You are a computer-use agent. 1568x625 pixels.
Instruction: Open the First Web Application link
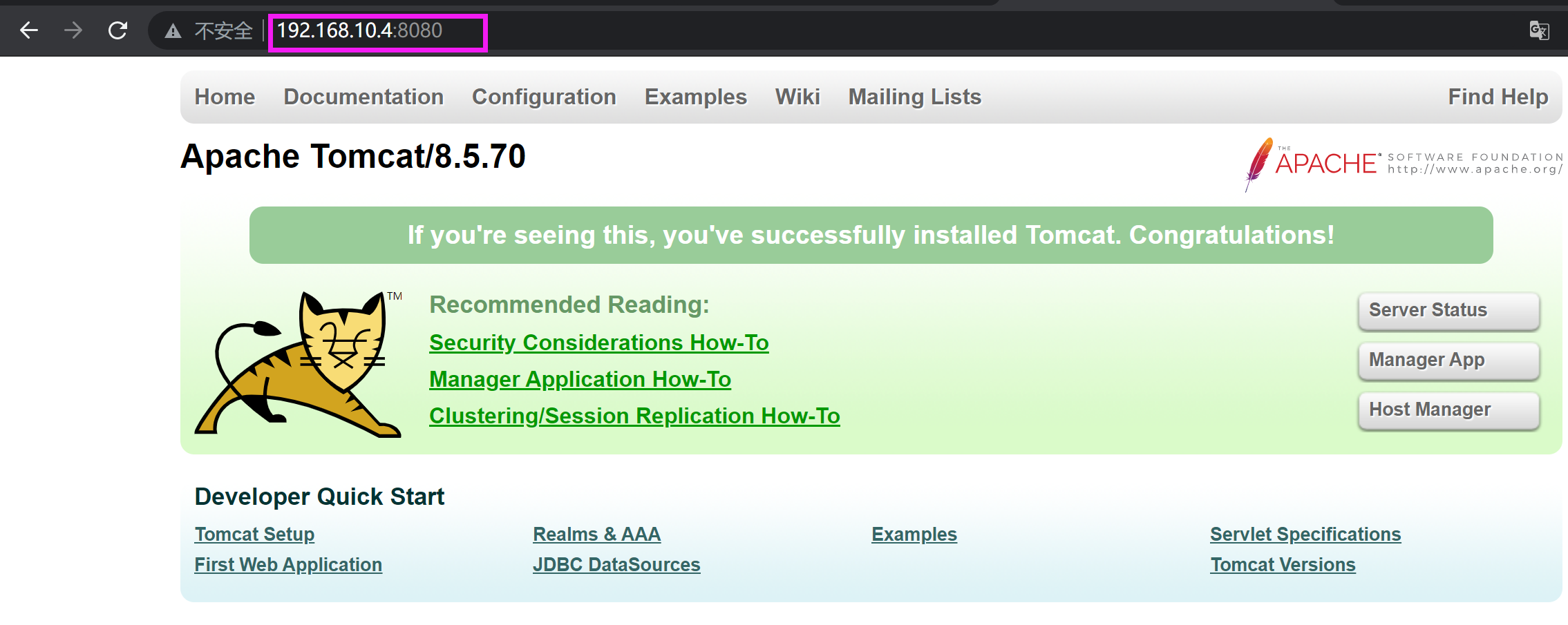[x=288, y=564]
